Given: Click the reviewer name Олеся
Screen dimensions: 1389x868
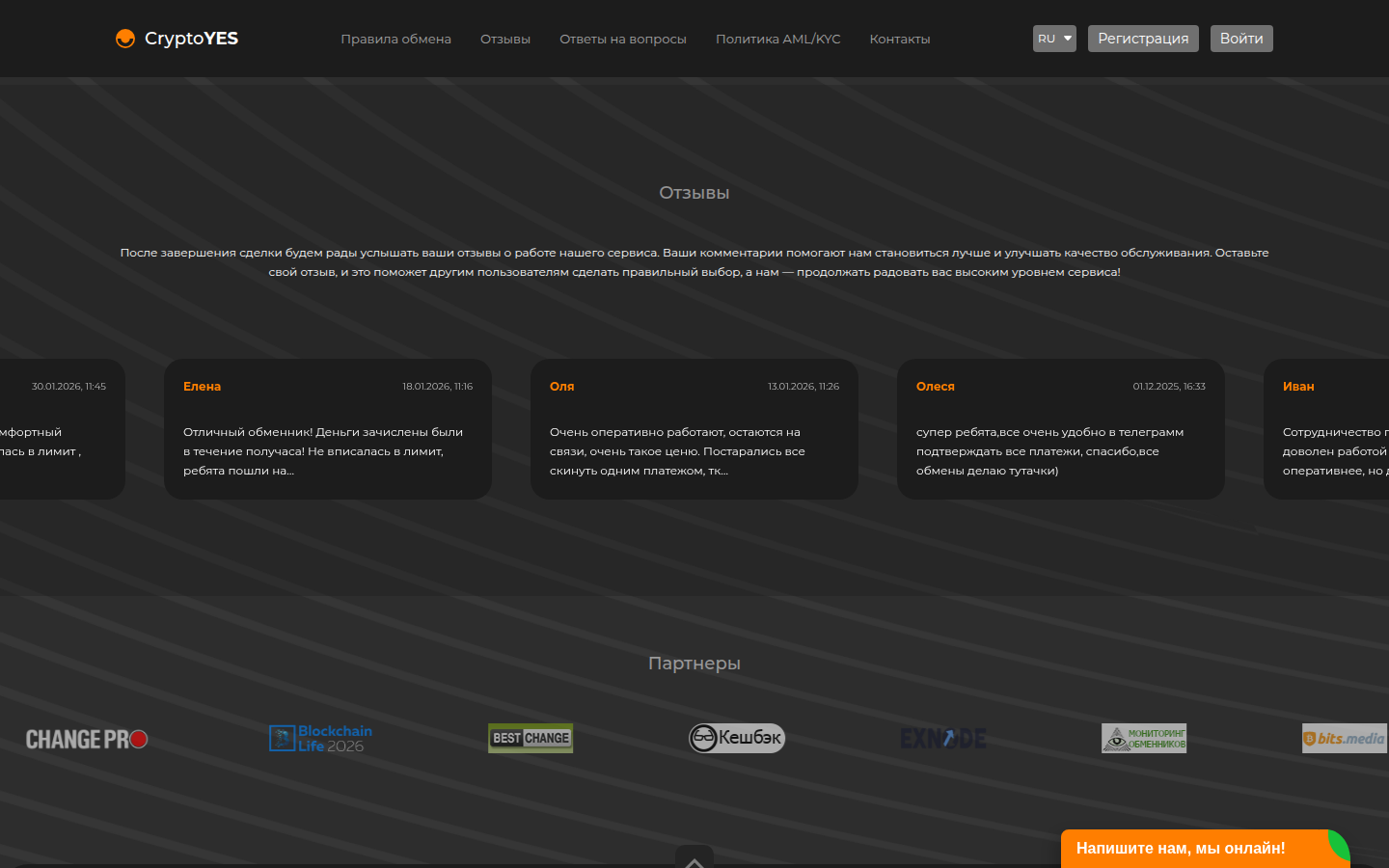Looking at the screenshot, I should [x=936, y=387].
